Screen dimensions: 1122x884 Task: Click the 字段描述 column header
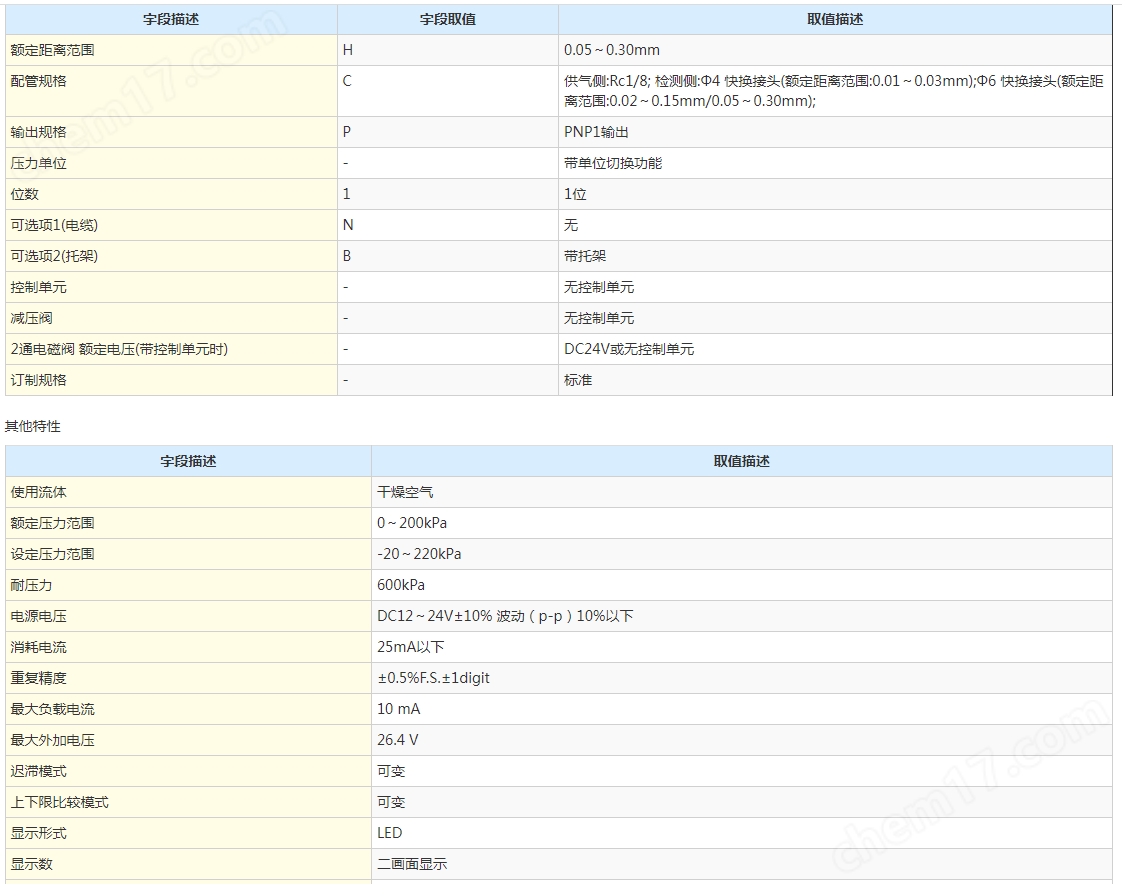click(x=170, y=19)
